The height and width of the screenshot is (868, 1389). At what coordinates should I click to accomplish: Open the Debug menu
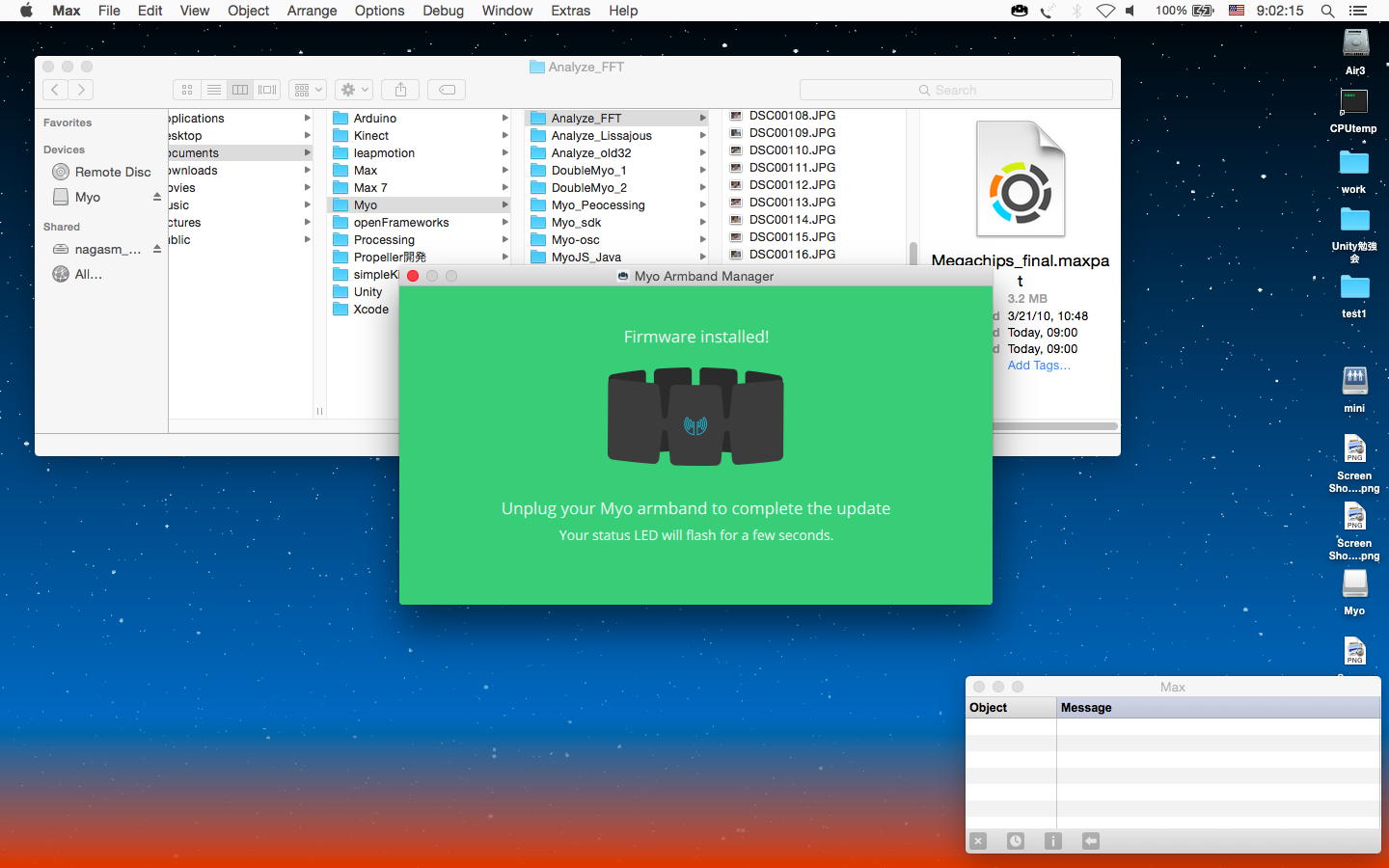[443, 11]
